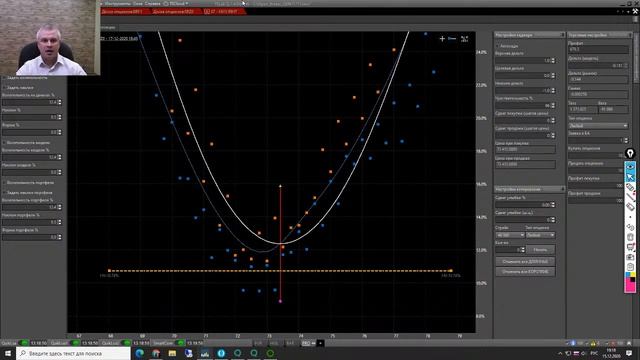Adjust the Волатильность на деньгах % stepper
Screen dimensions: 640x360
click(x=60, y=102)
